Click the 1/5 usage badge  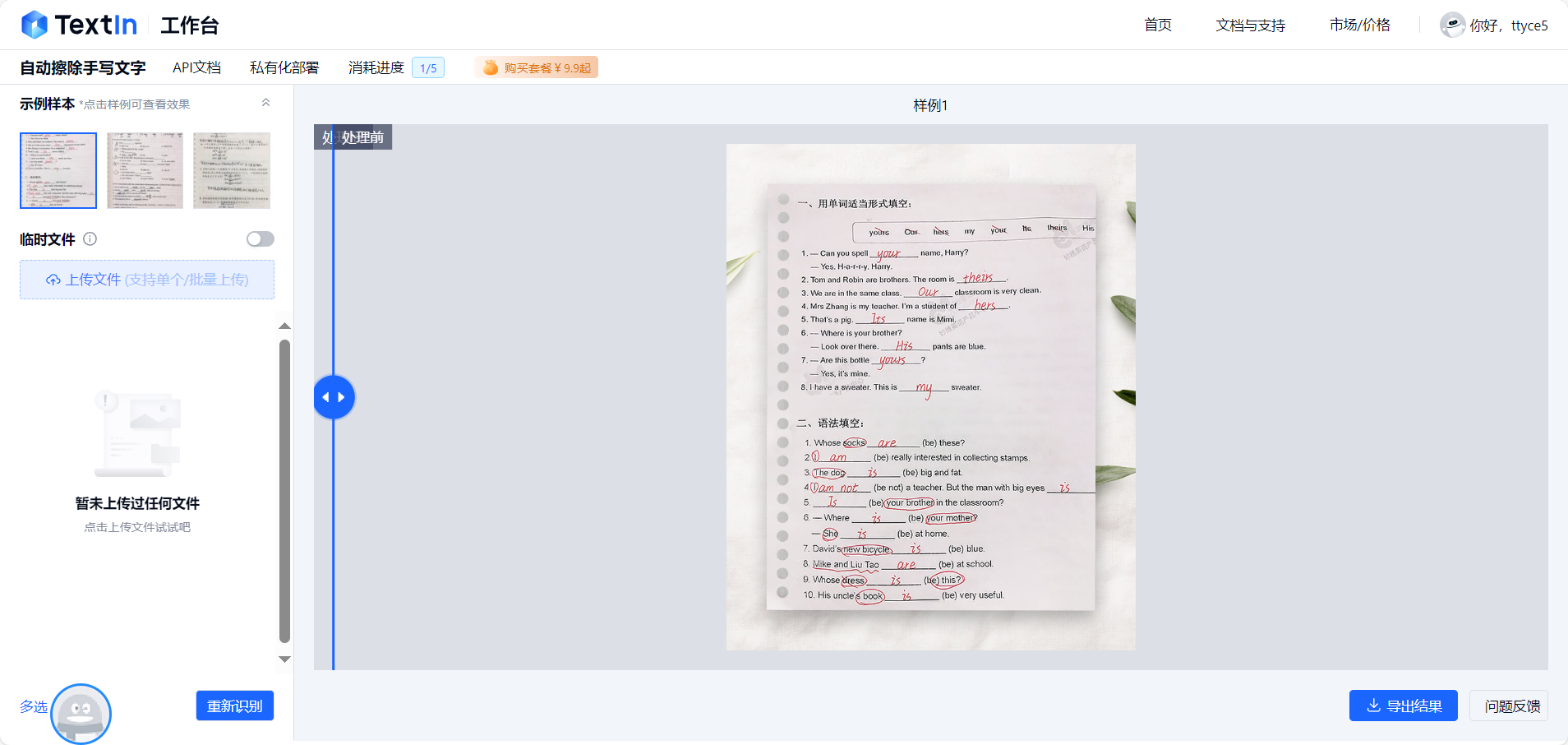(x=428, y=67)
